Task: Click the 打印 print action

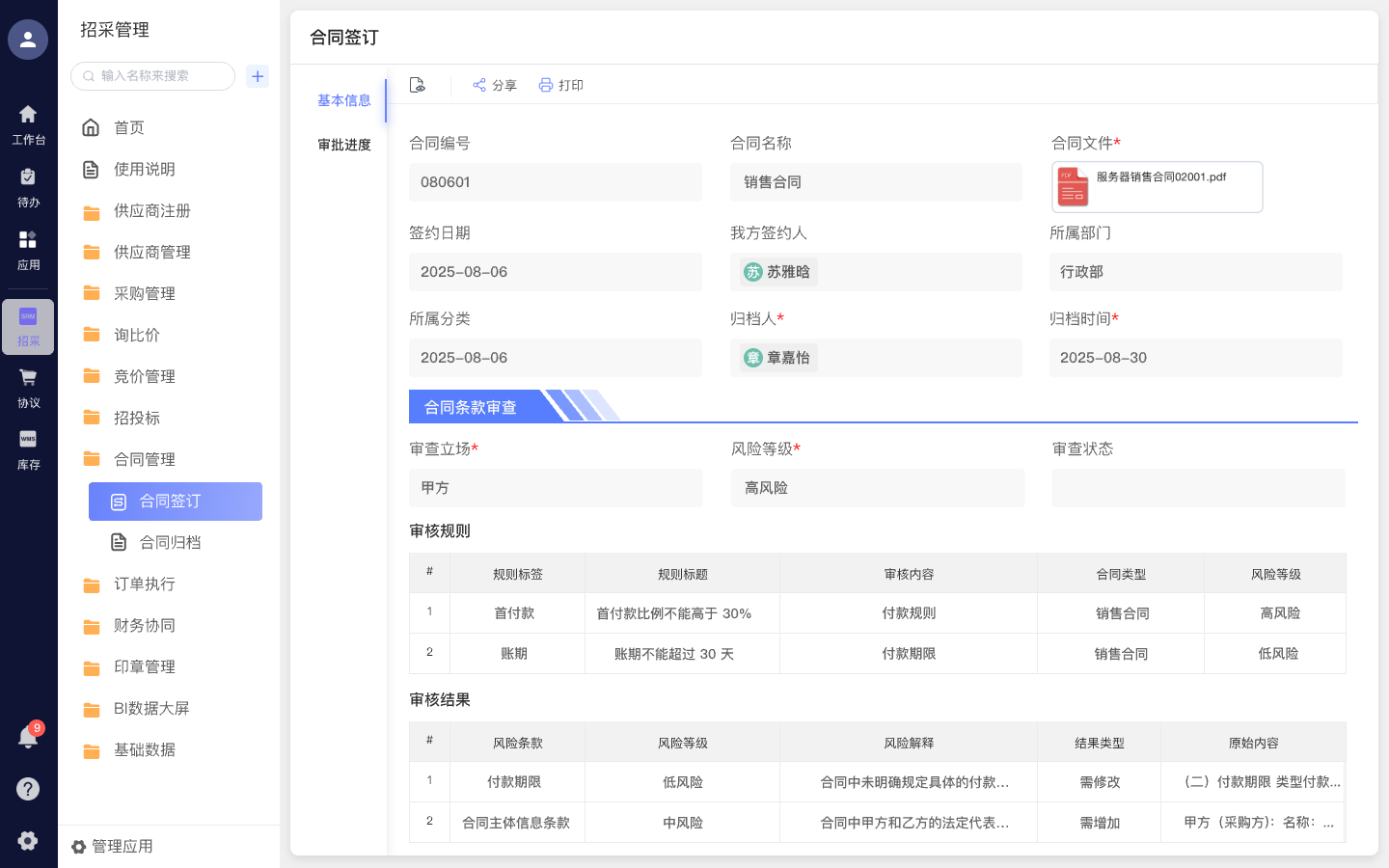Action: click(562, 85)
